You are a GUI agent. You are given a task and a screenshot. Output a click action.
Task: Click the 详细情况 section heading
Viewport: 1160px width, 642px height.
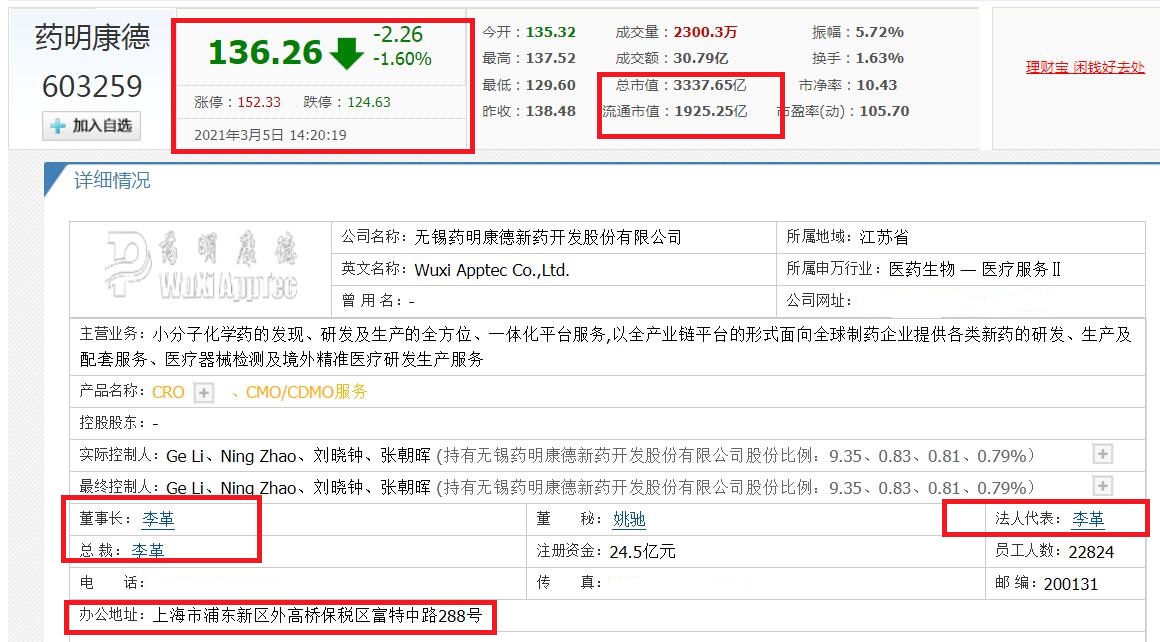[x=112, y=180]
